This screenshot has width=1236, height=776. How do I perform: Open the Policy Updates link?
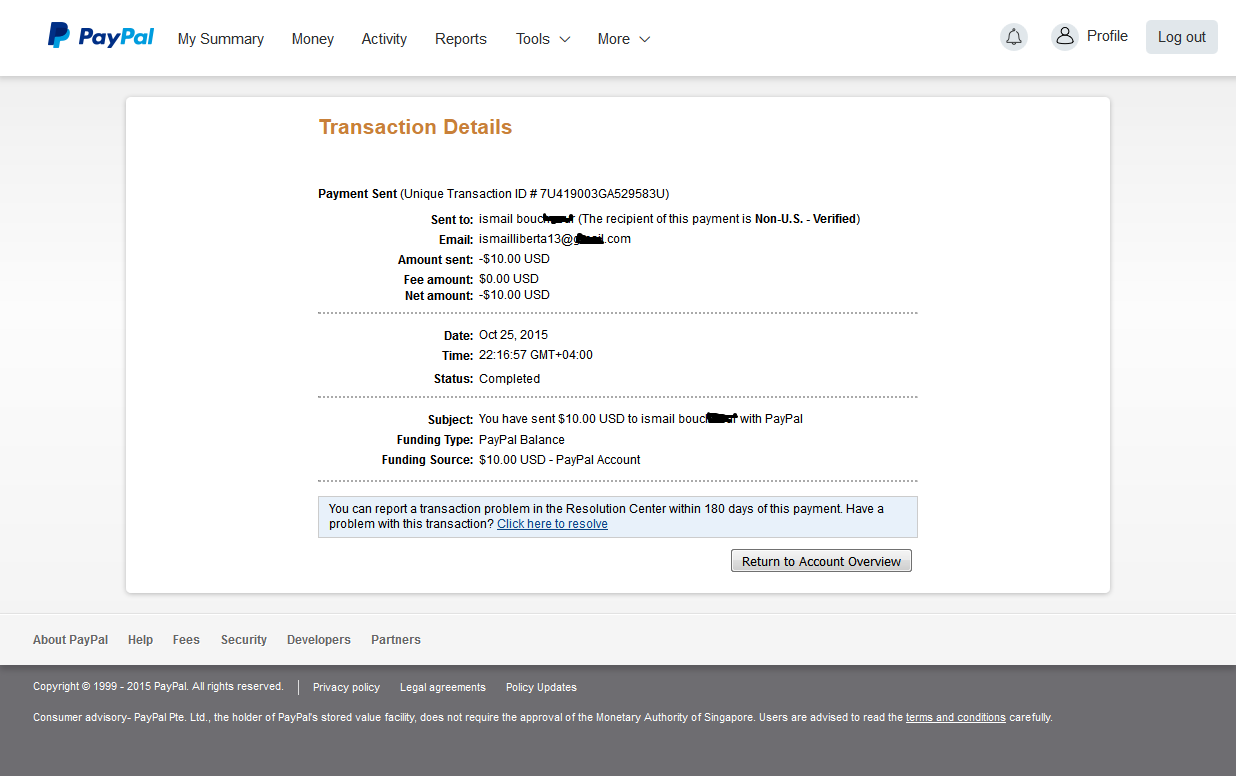[541, 687]
